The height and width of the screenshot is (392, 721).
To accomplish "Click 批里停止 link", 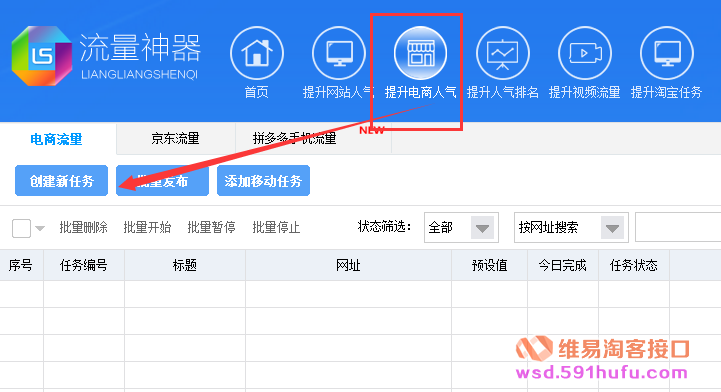I will point(276,227).
